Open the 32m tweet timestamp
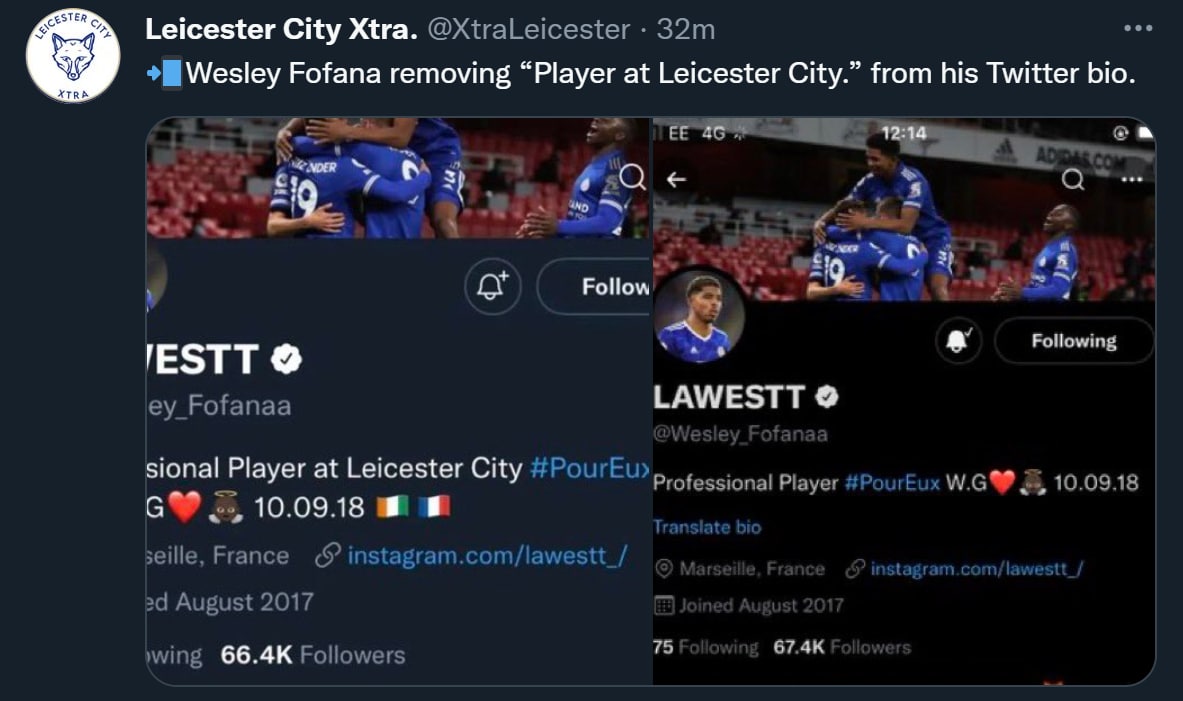 (x=686, y=30)
